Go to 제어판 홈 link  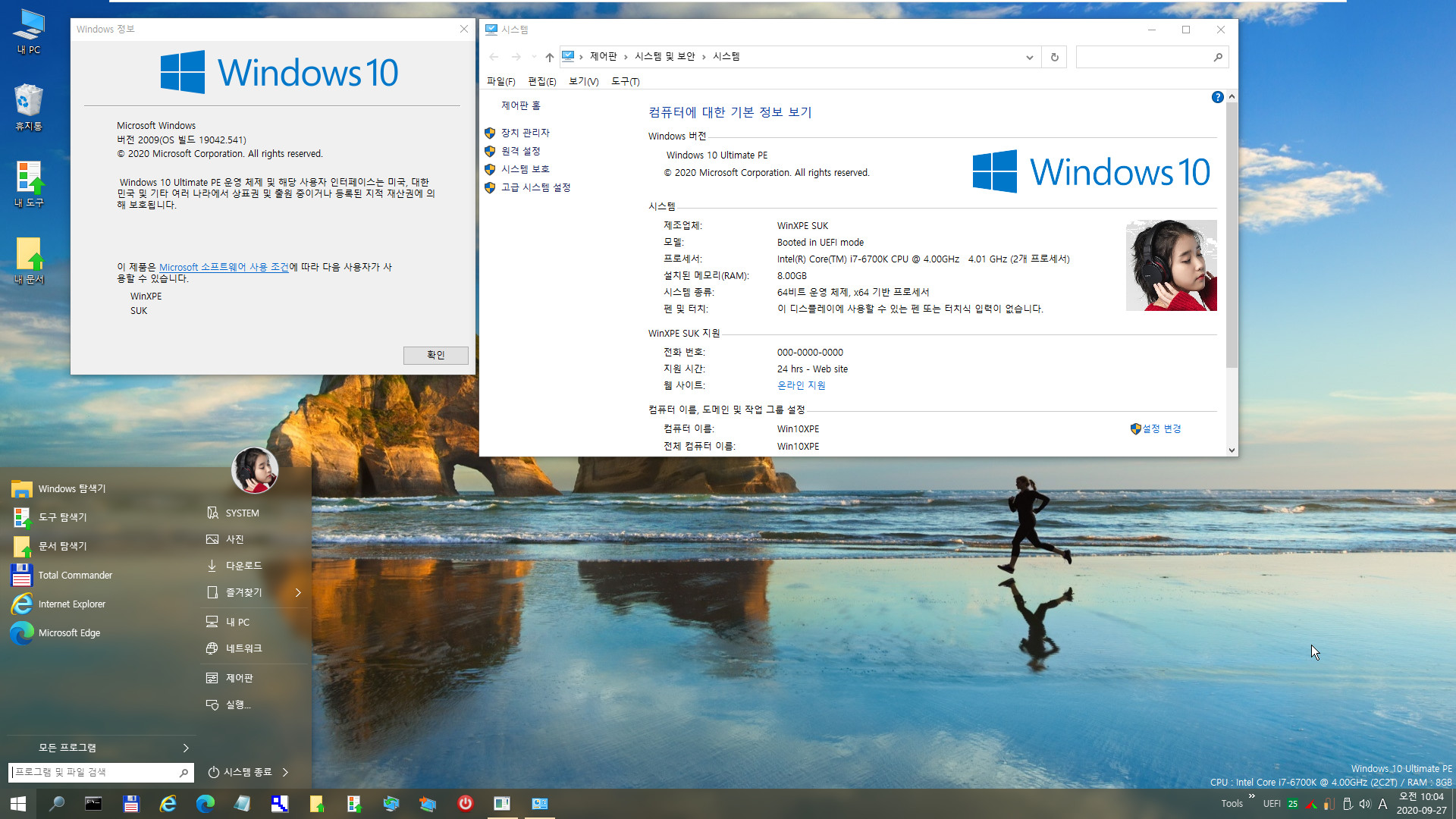coord(520,106)
